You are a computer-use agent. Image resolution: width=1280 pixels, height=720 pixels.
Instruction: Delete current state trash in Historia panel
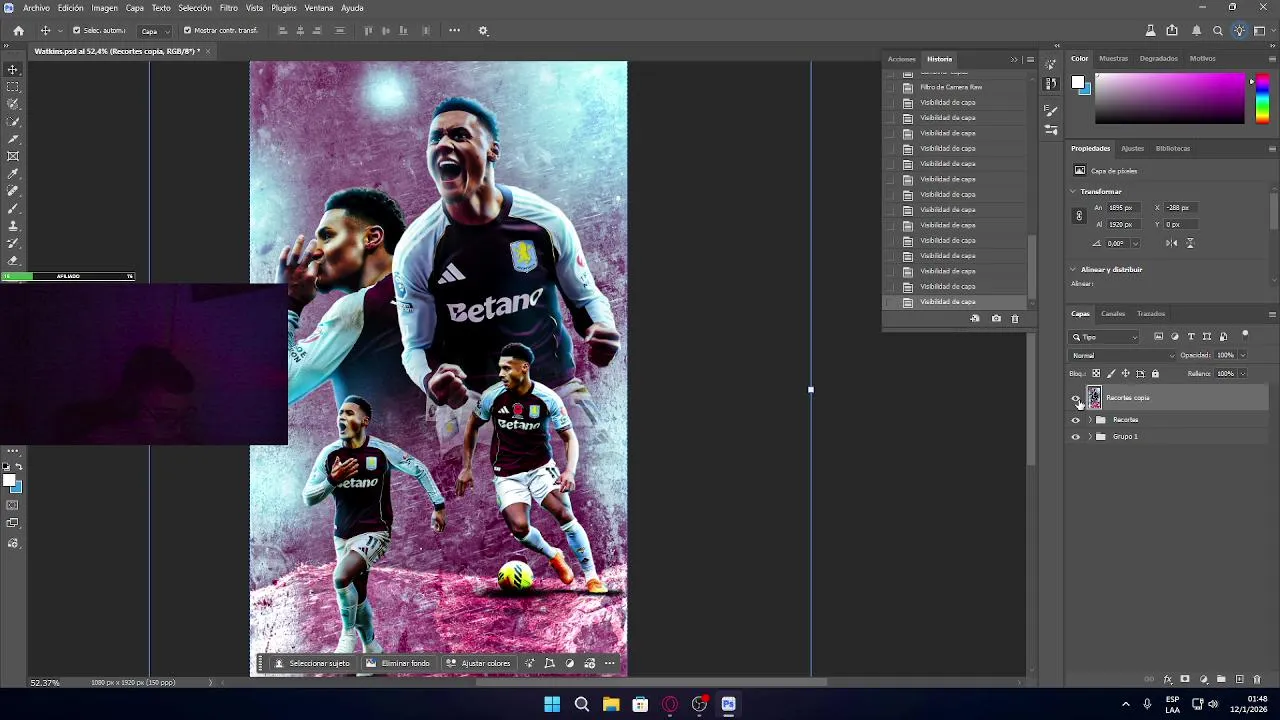pyautogui.click(x=1014, y=318)
